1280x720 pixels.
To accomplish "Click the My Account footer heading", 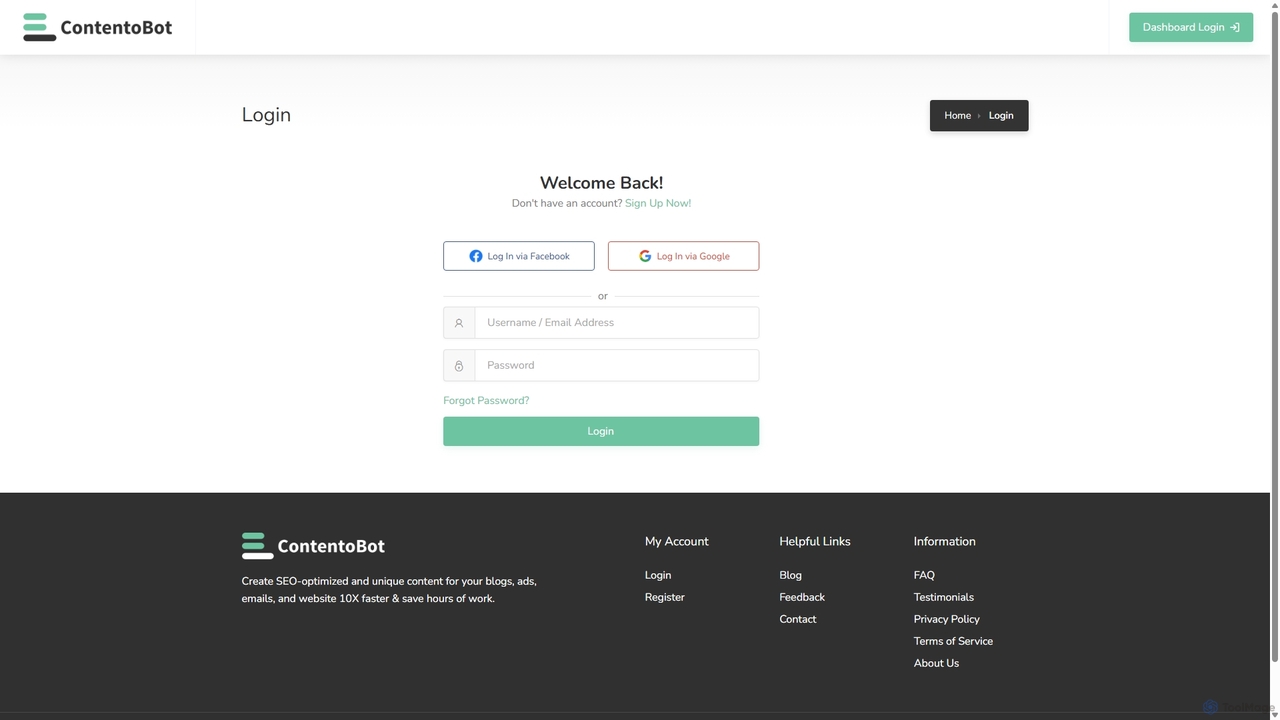I will (677, 541).
